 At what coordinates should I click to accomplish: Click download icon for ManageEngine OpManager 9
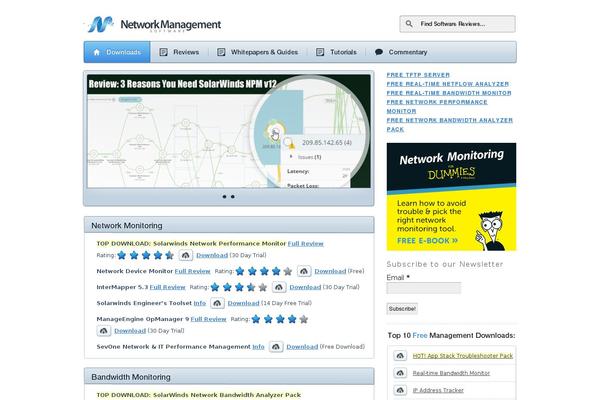click(x=104, y=331)
